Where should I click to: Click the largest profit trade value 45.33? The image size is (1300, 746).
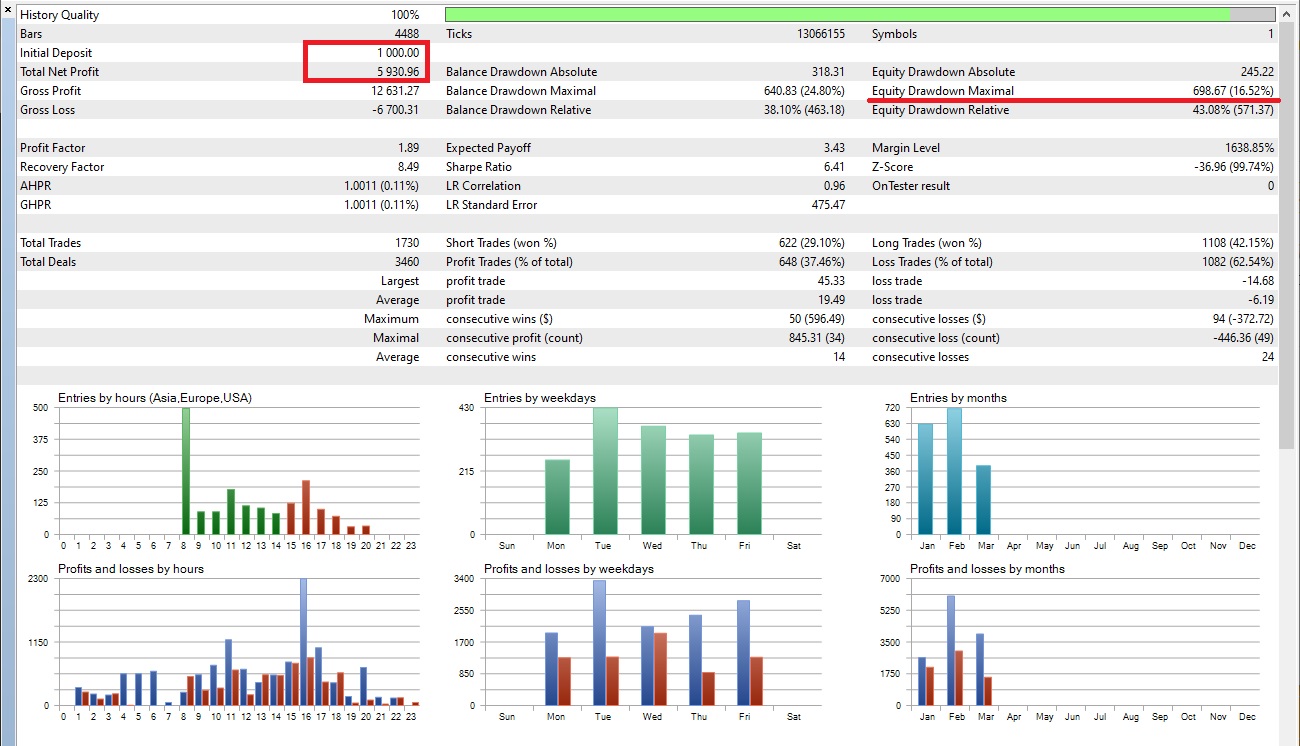point(831,281)
